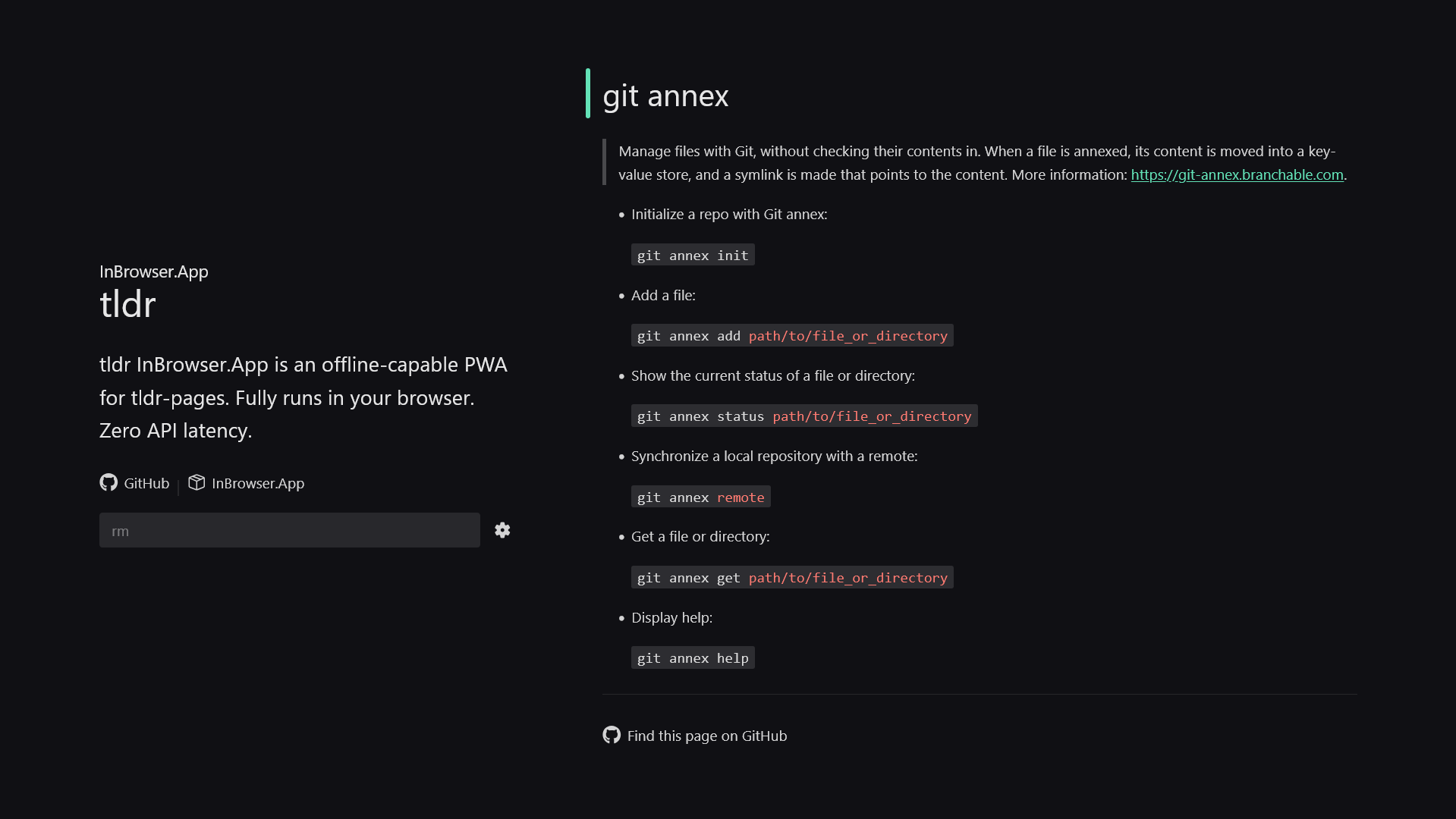Click the tldr title heading

pyautogui.click(x=127, y=304)
